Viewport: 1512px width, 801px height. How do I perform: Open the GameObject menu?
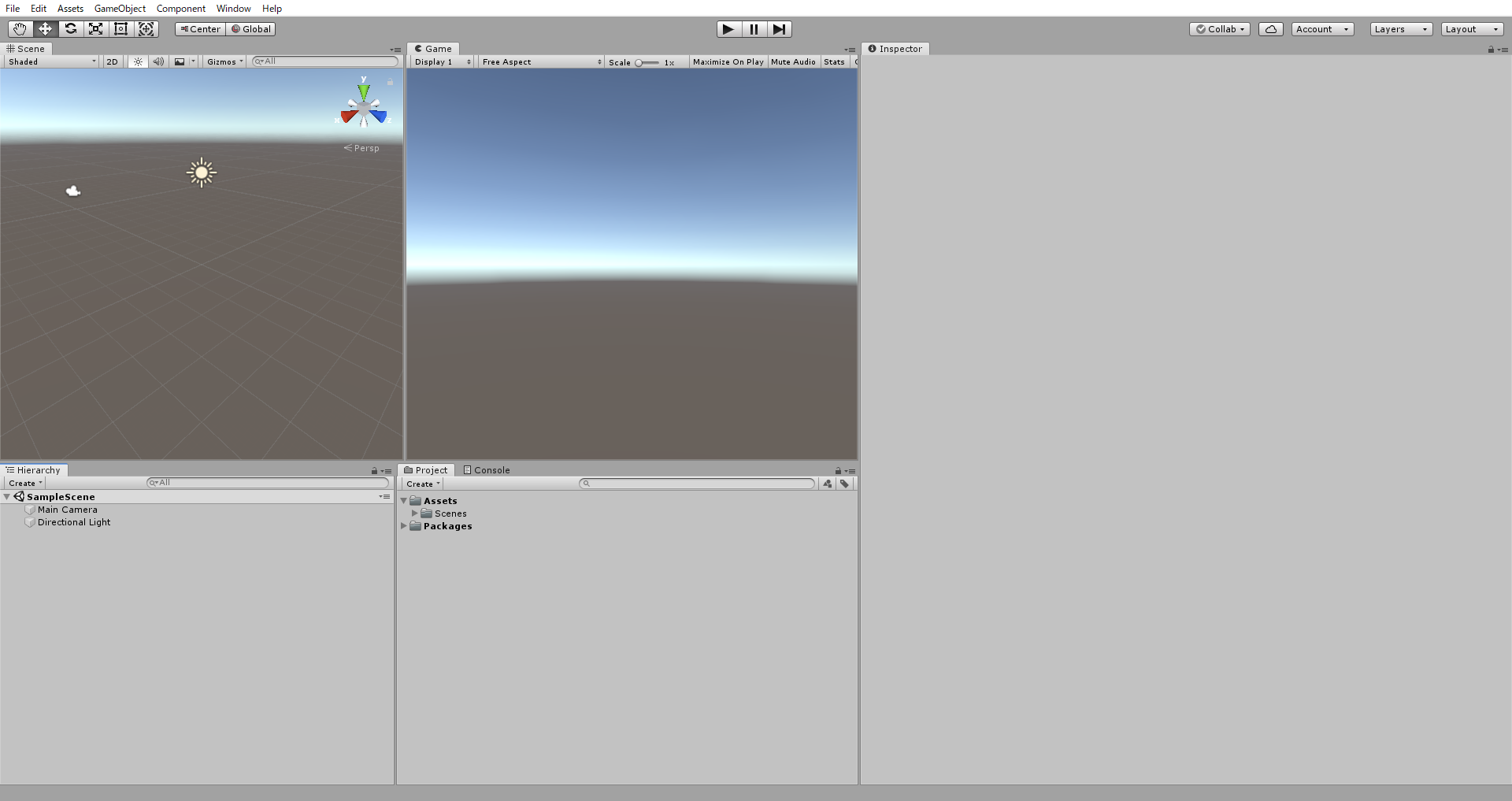pos(120,9)
